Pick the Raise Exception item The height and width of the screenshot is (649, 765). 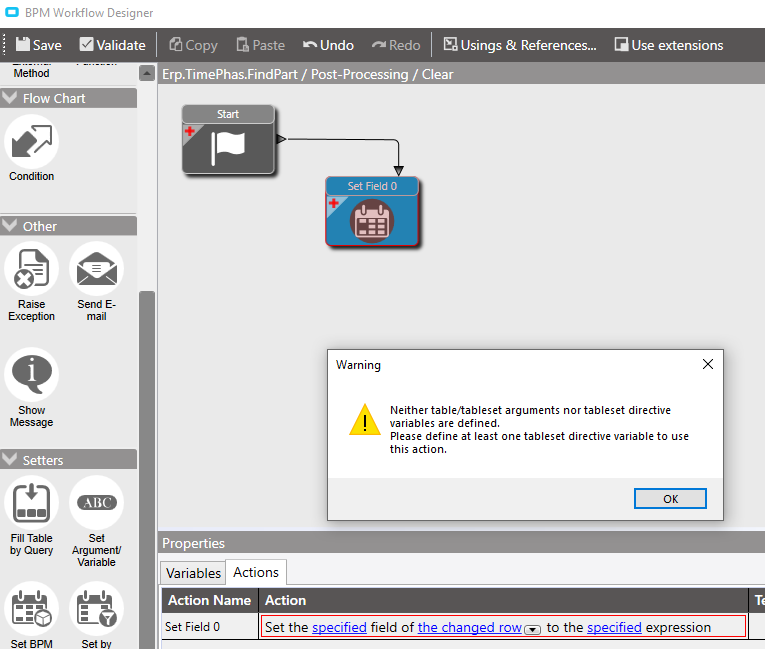click(32, 269)
